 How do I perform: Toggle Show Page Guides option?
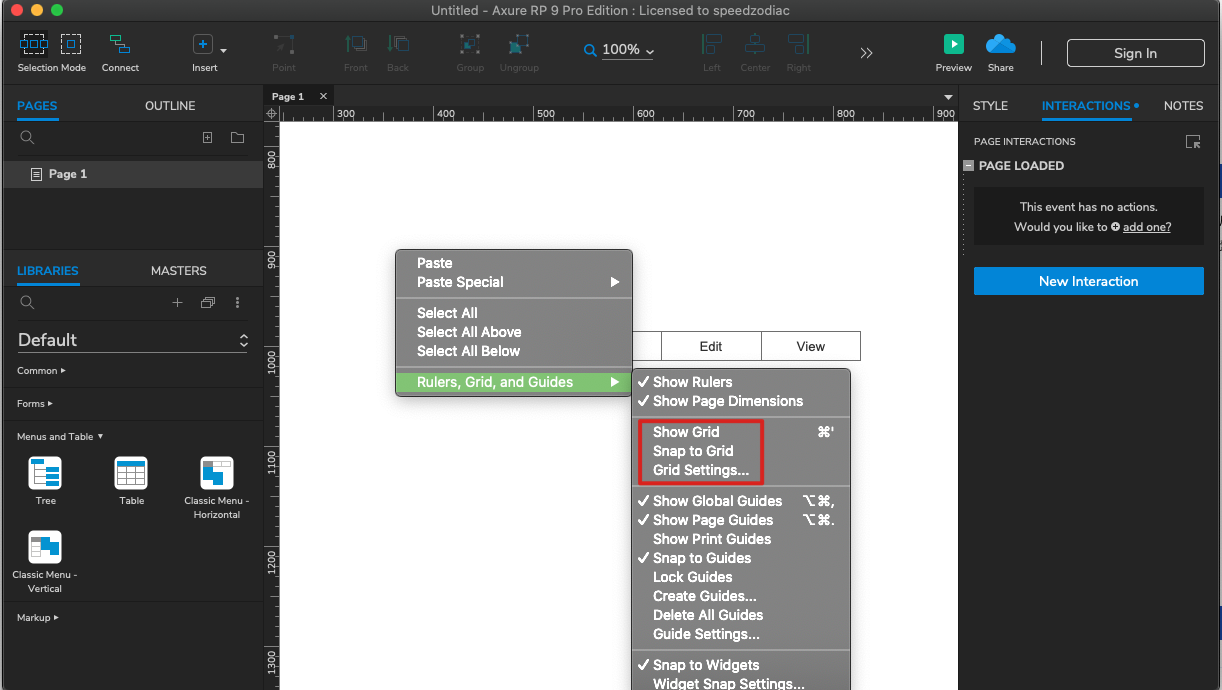click(x=741, y=520)
